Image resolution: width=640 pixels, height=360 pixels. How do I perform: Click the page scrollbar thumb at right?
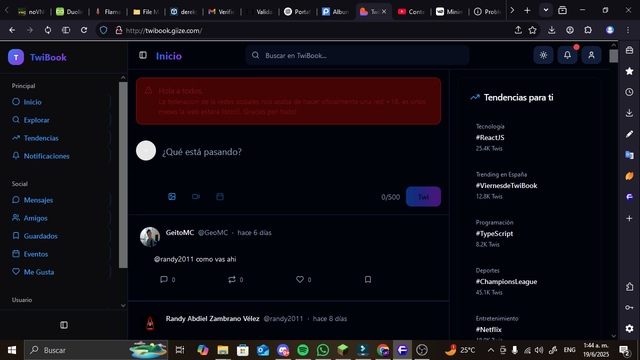pos(613,56)
